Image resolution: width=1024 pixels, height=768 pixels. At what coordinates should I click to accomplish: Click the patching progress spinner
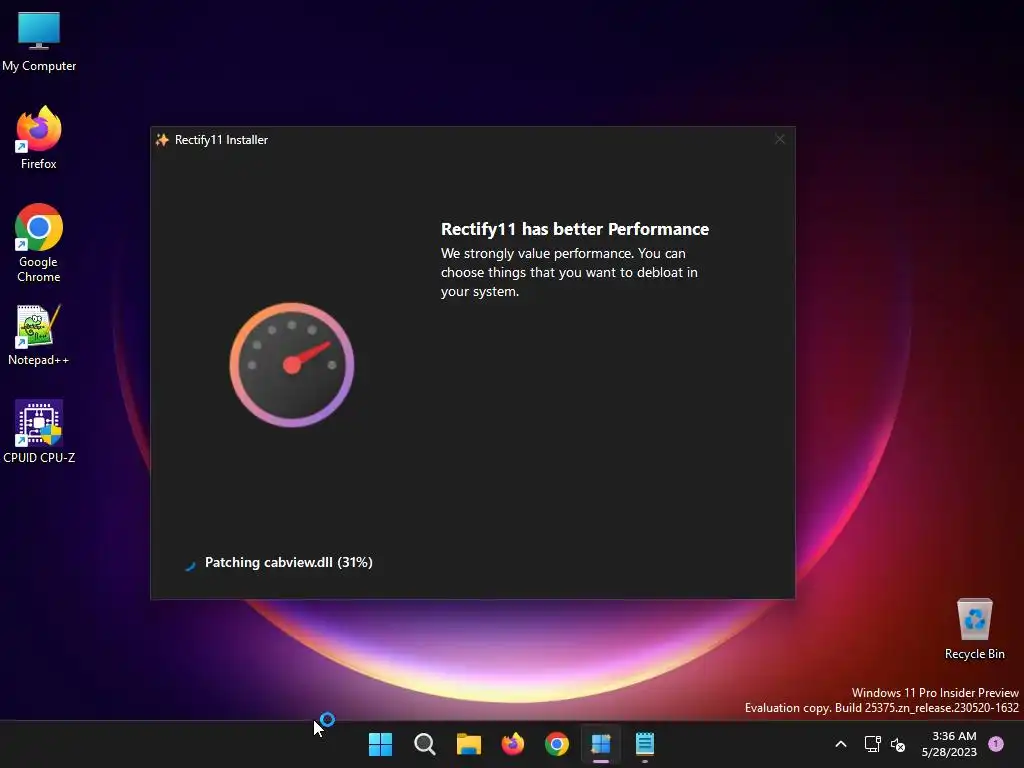point(189,564)
